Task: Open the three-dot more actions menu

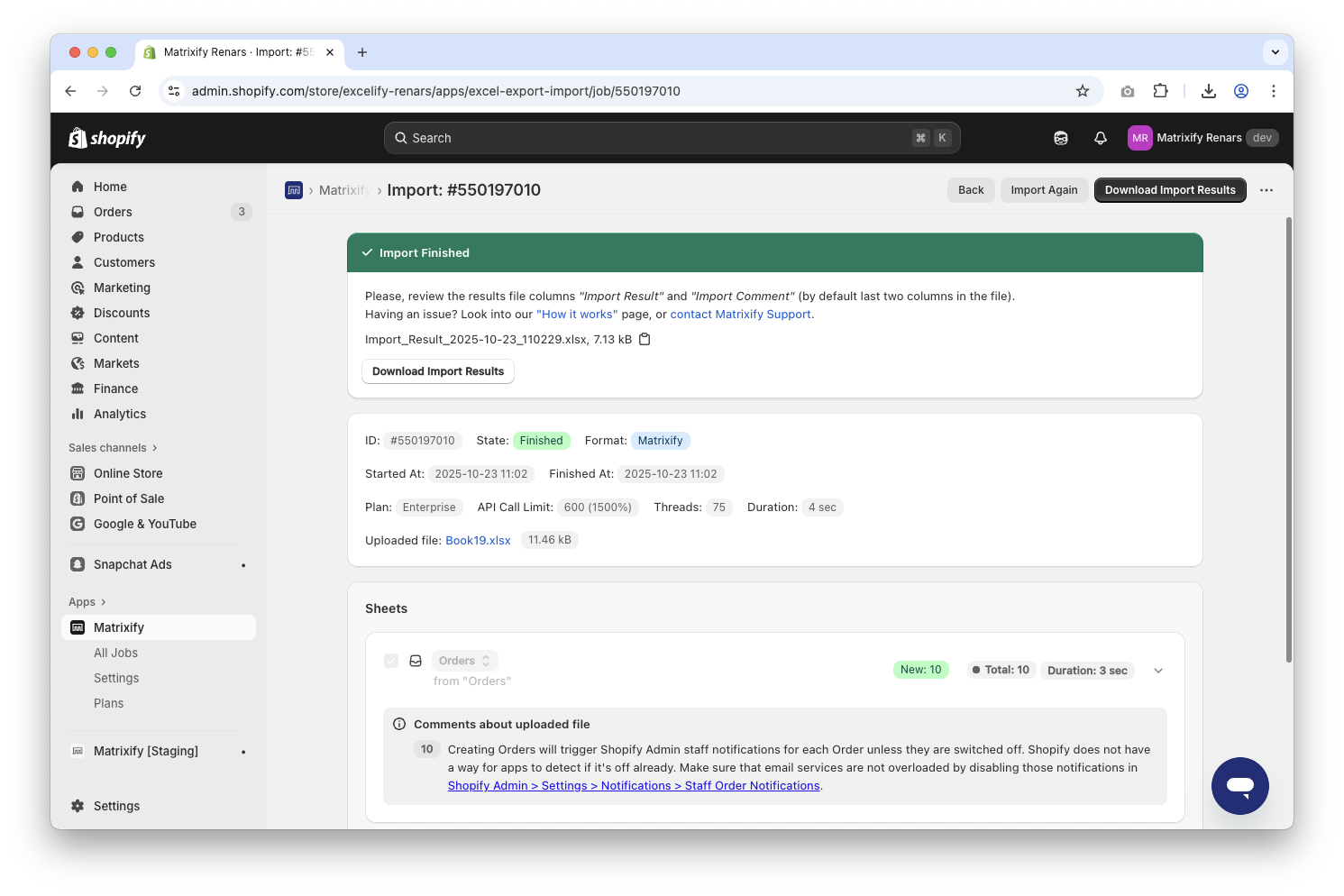Action: click(1266, 190)
